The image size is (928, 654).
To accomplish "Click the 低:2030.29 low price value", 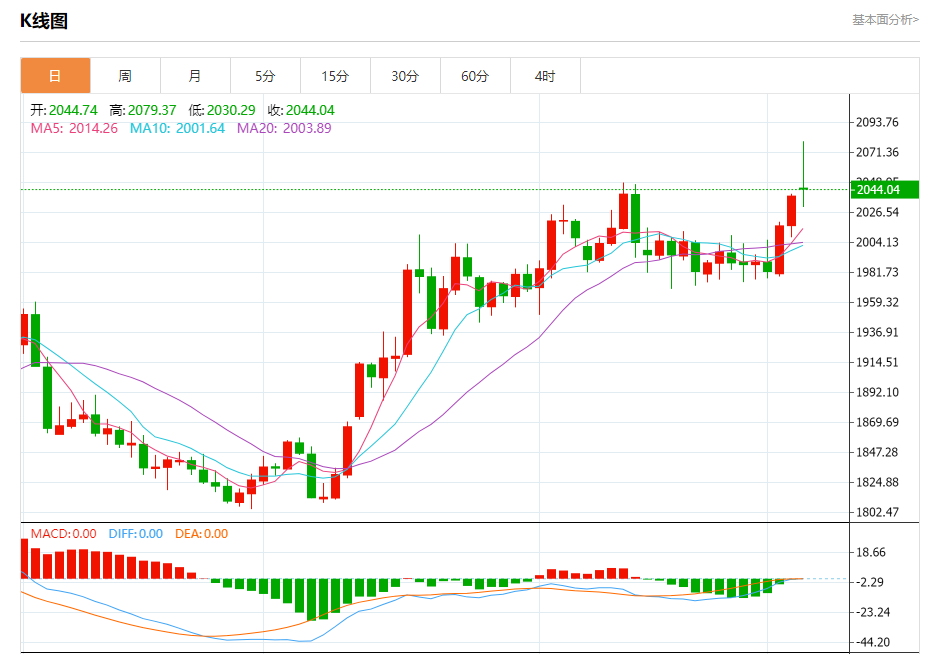I will pos(222,111).
